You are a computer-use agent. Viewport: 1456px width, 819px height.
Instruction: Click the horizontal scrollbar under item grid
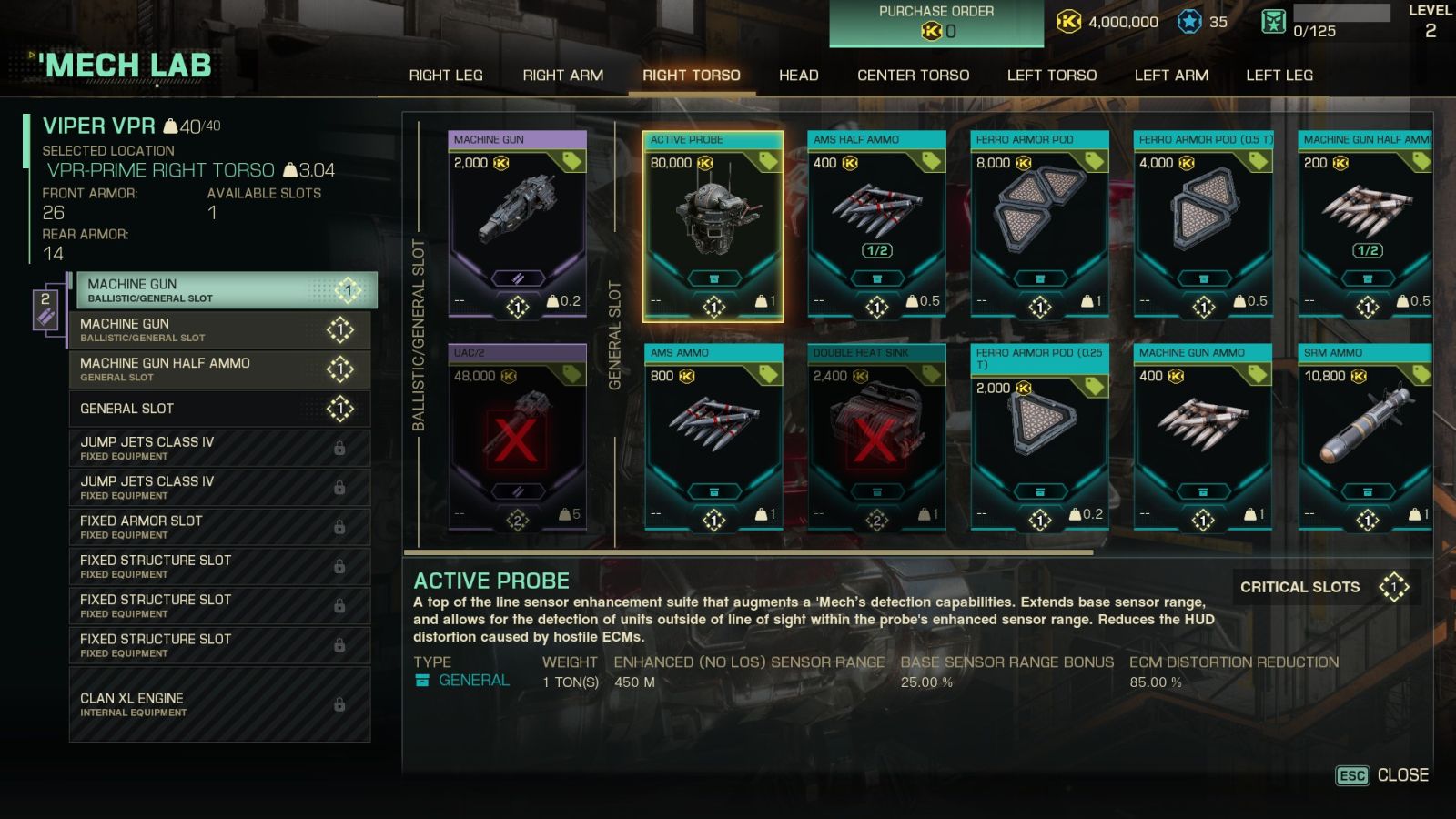(x=748, y=552)
